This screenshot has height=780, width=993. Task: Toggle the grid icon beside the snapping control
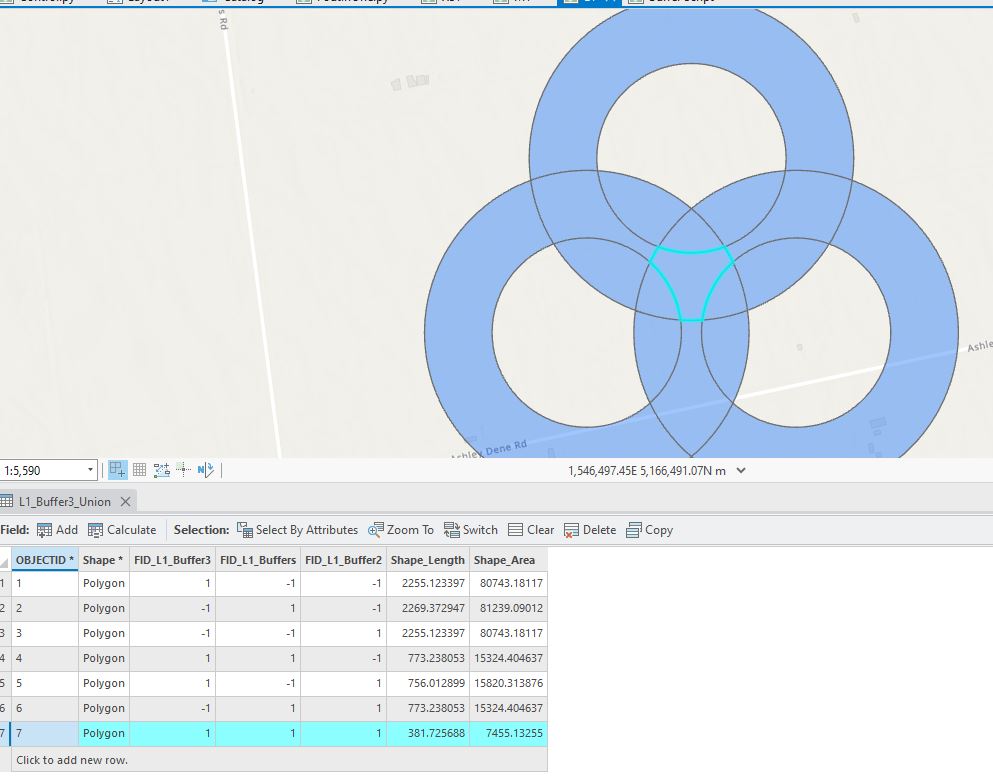point(139,470)
